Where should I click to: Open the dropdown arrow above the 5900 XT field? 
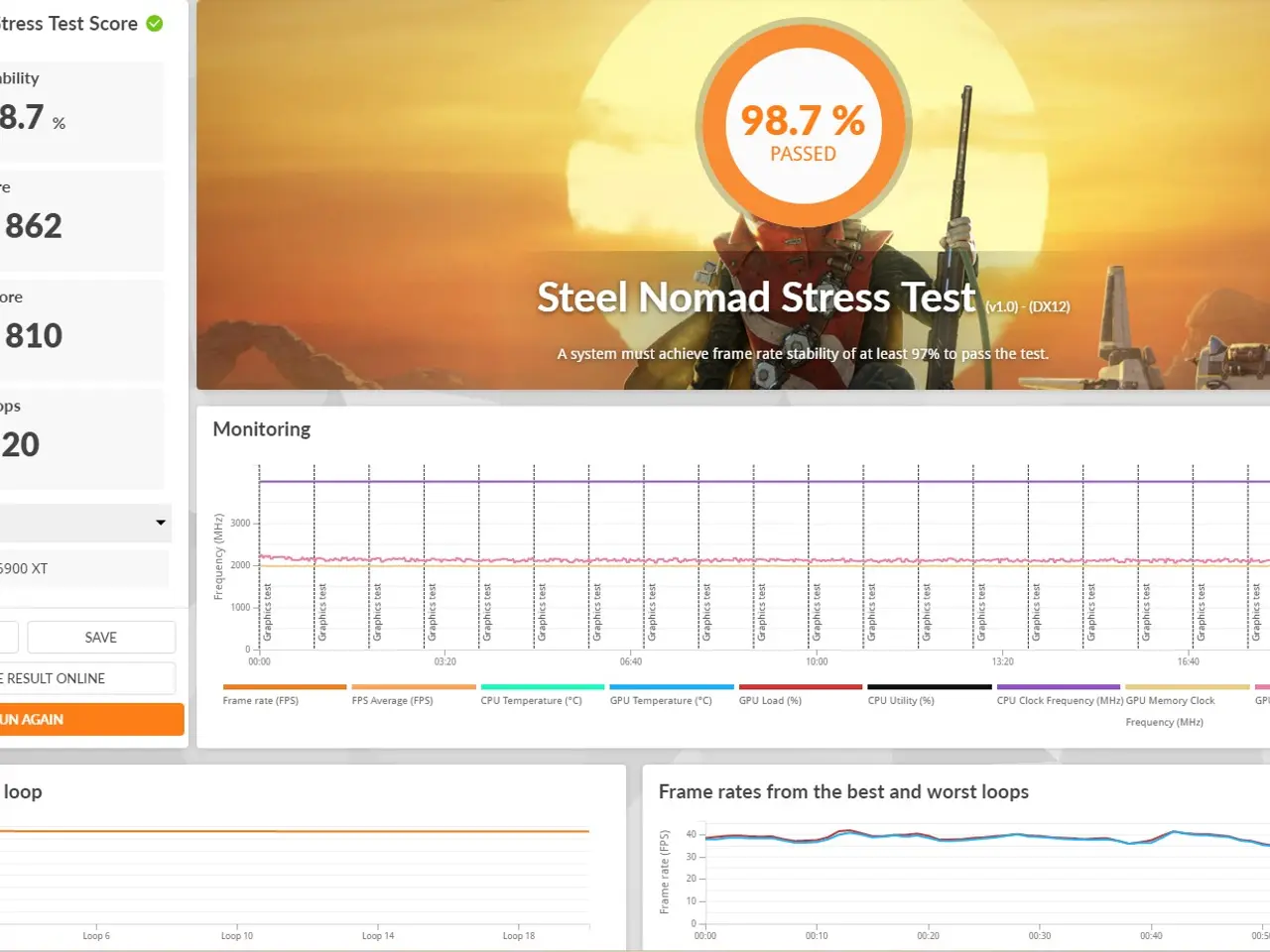pos(161,523)
